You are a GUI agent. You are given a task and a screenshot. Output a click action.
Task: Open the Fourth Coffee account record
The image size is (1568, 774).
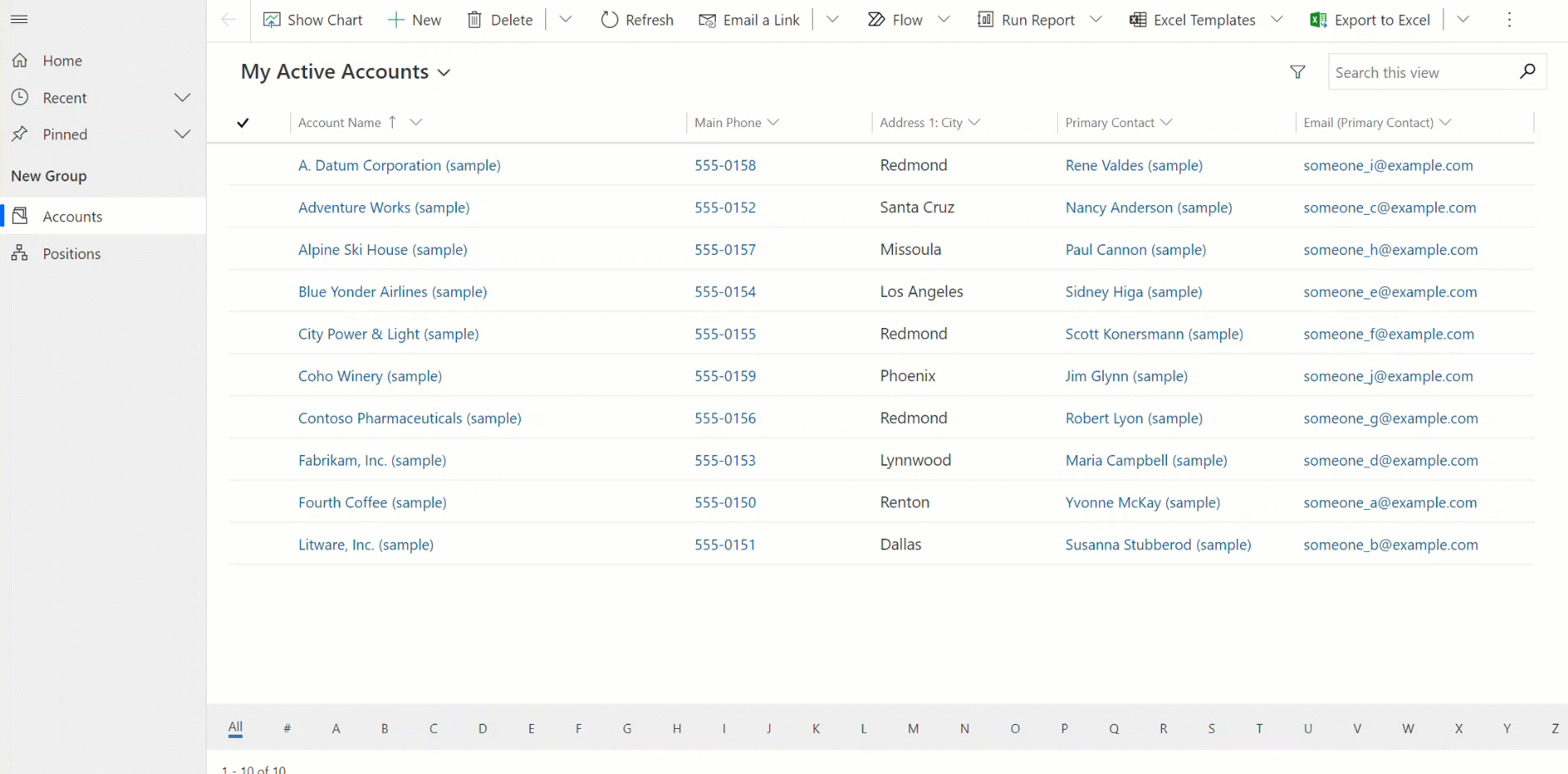click(x=371, y=502)
